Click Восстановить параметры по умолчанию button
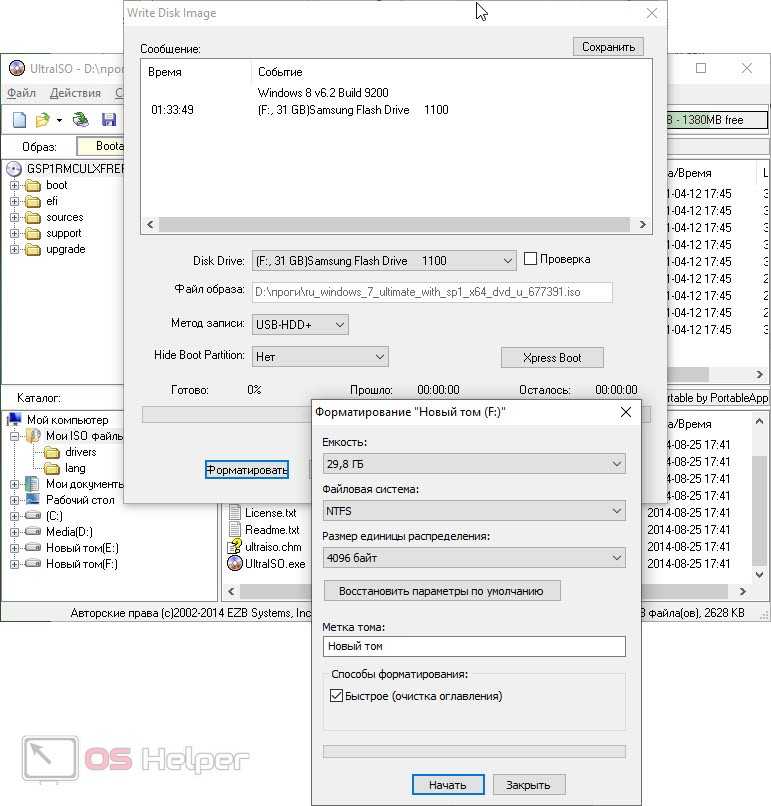The height and width of the screenshot is (806, 771). coord(442,591)
